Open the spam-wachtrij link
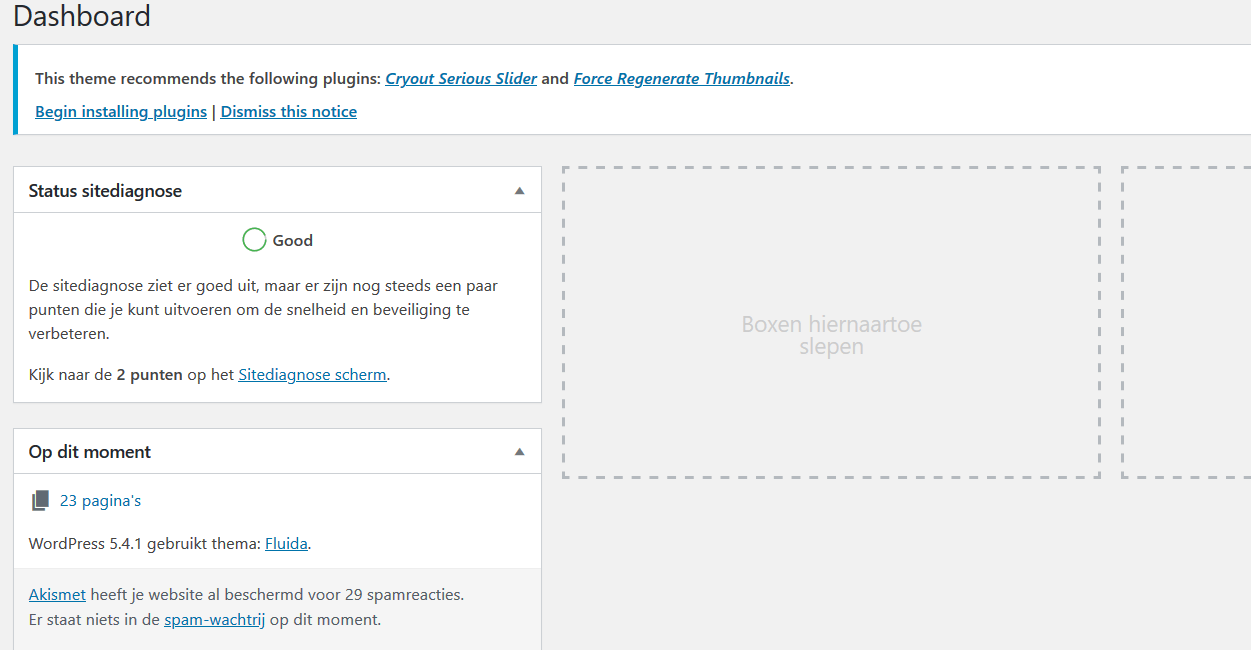Viewport: 1251px width, 650px height. click(x=215, y=619)
